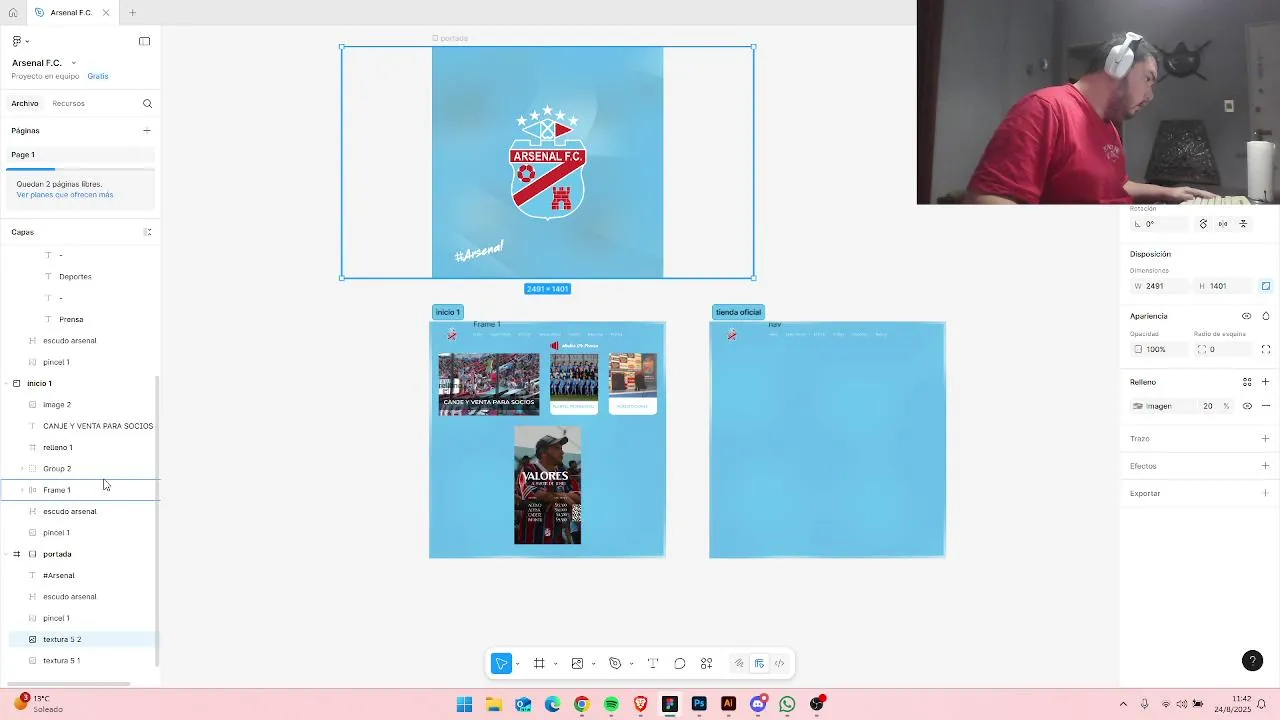
Task: Select the Pen tool in bottom toolbar
Action: click(x=615, y=664)
